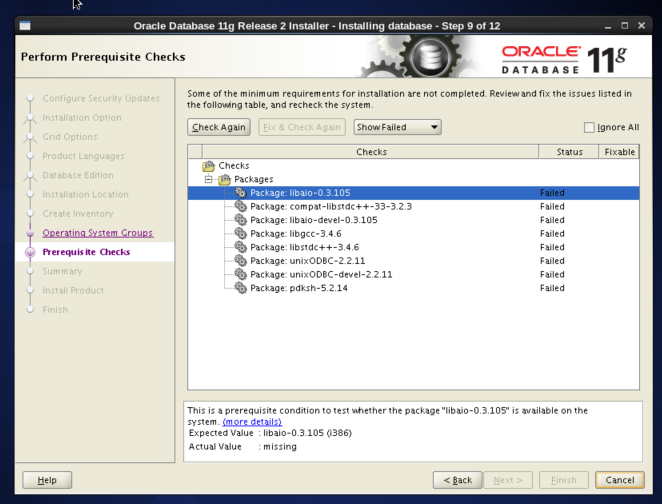Click the icon next to Package: libgcc-3.4.6
The width and height of the screenshot is (662, 504).
240,233
